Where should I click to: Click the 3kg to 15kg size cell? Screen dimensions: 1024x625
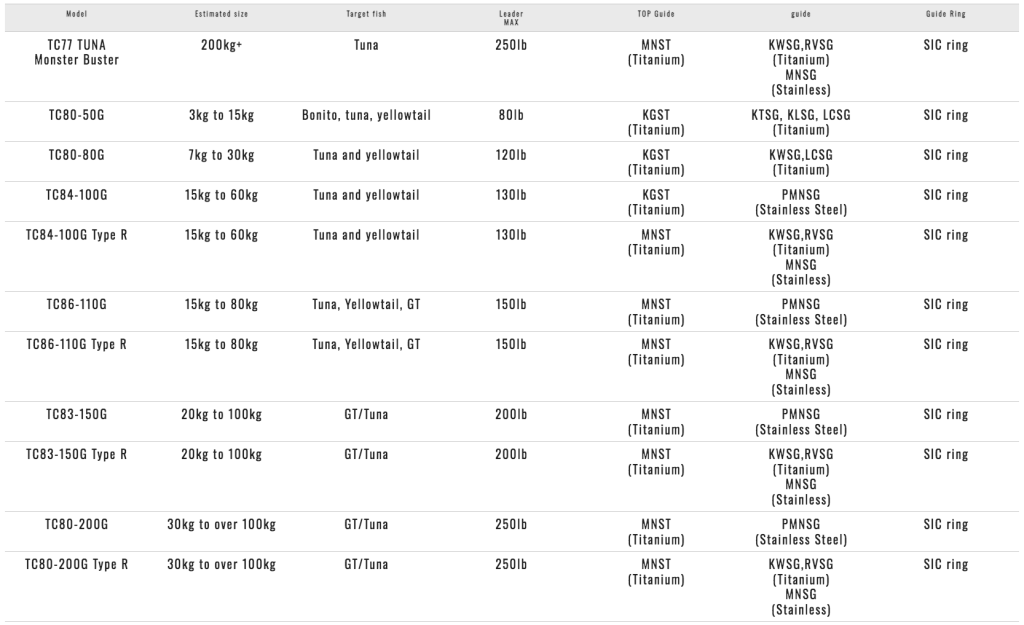pos(221,116)
